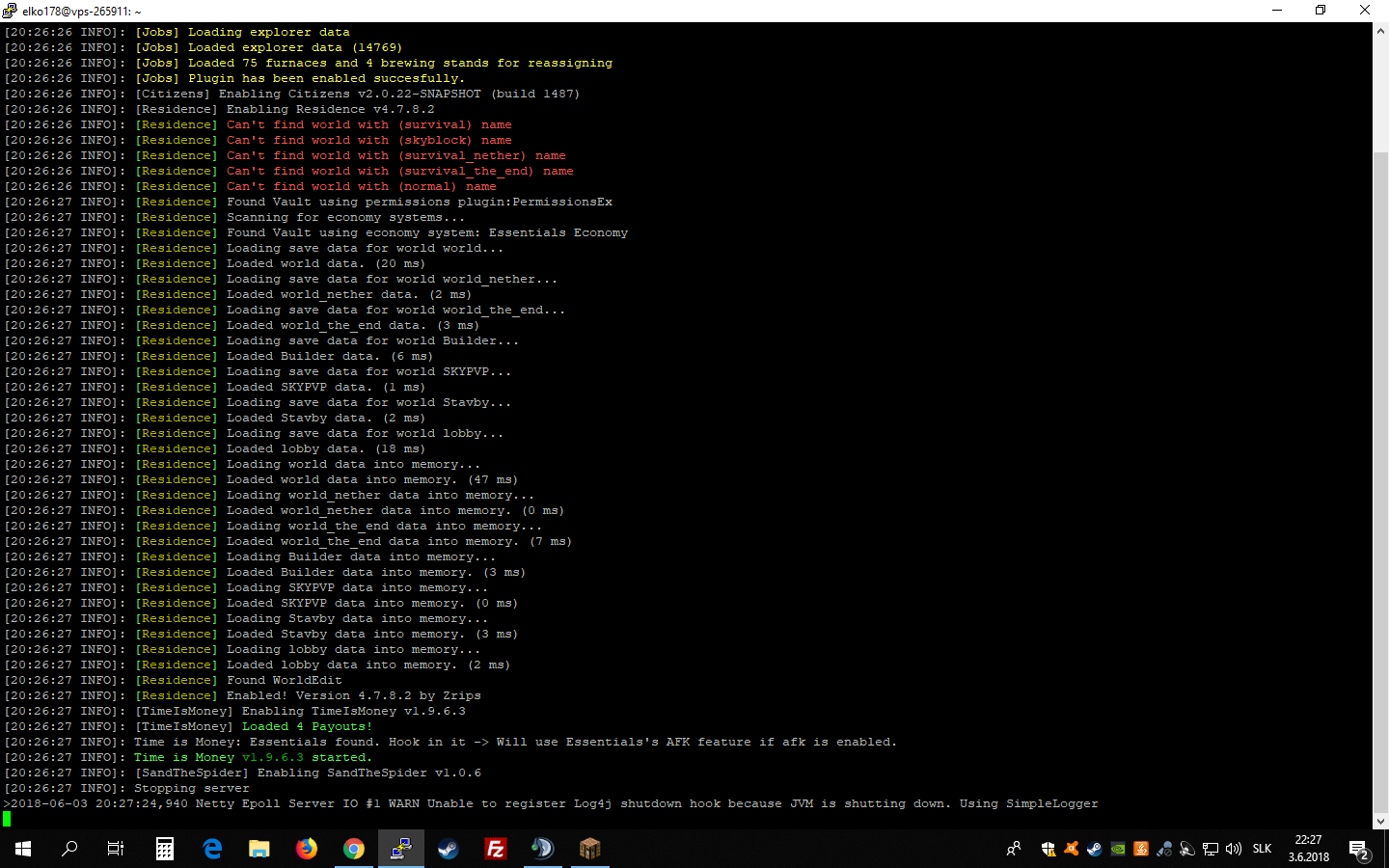Open the SLK keyboard language selector
Viewport: 1389px width, 868px height.
[x=1262, y=849]
